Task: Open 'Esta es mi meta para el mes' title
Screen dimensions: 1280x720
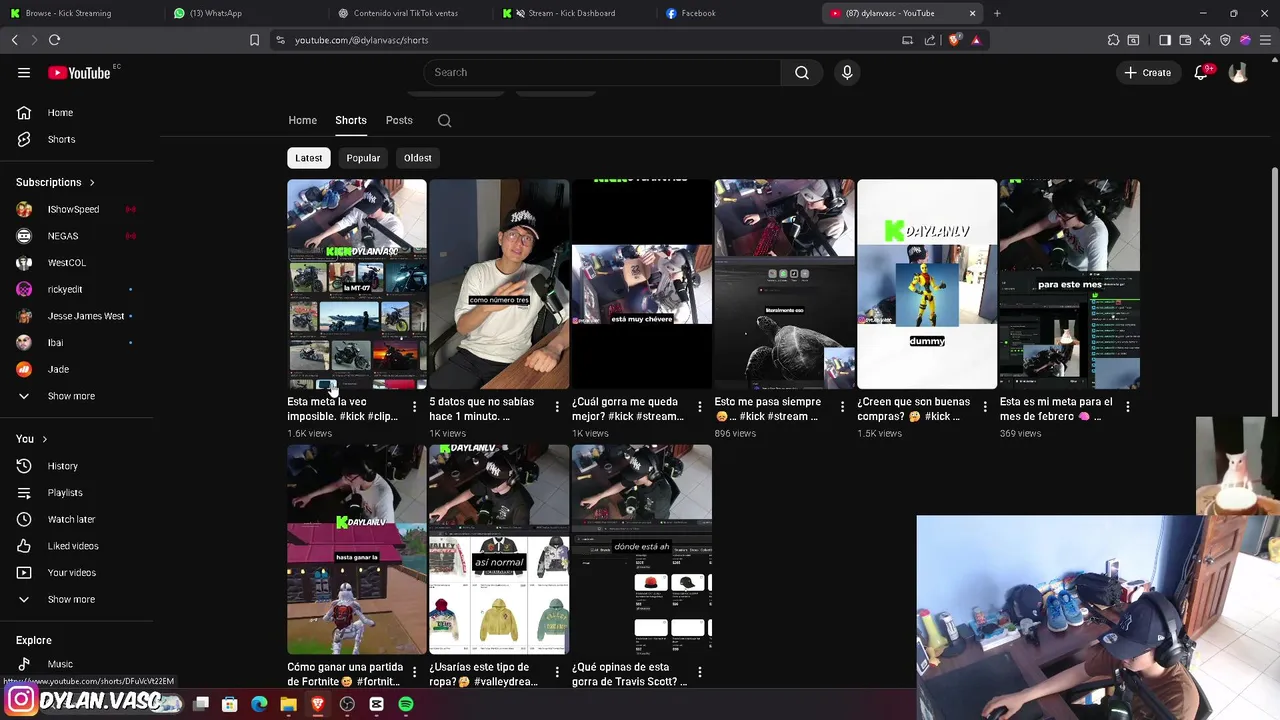Action: click(x=1056, y=409)
